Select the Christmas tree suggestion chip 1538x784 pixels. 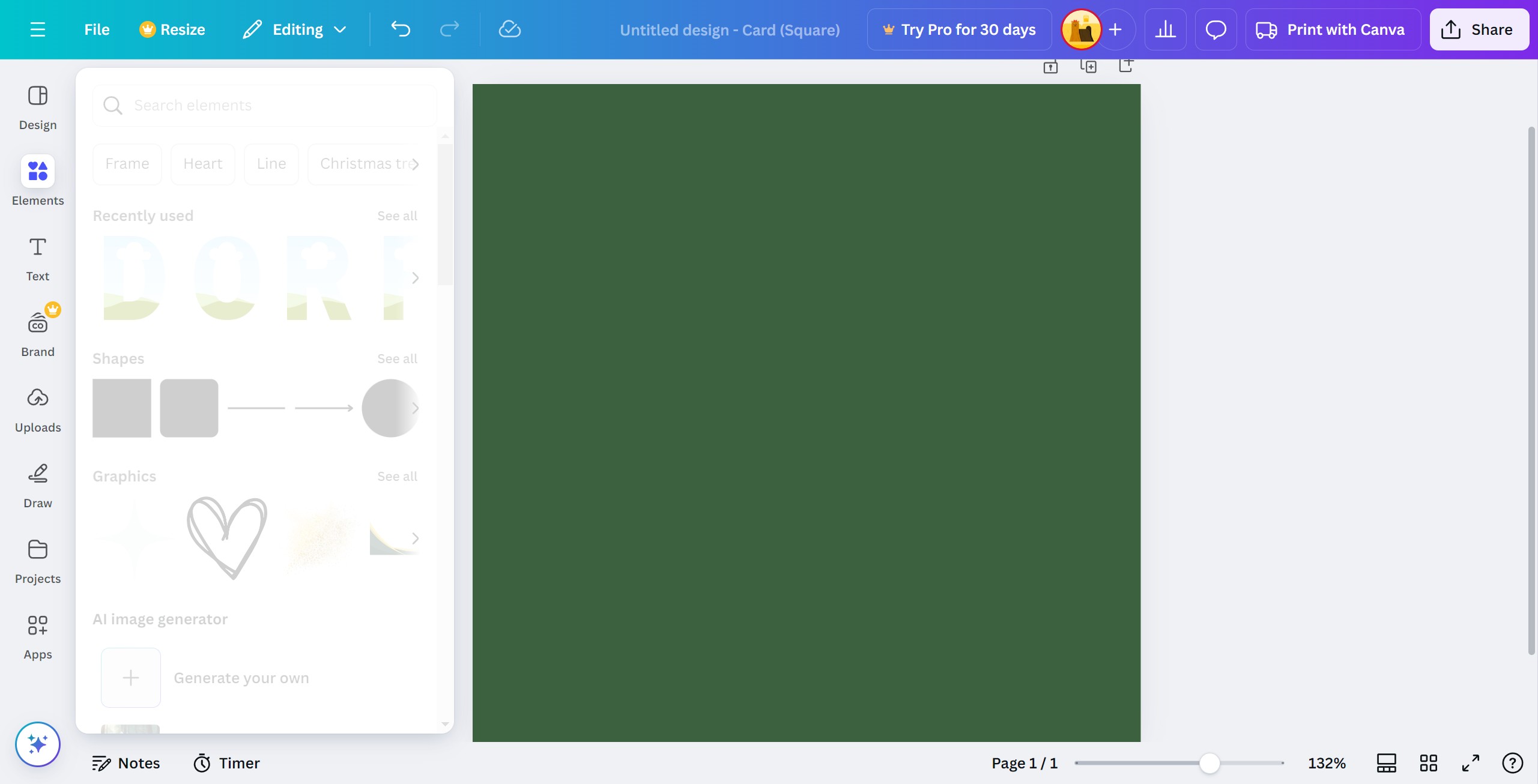(x=365, y=164)
